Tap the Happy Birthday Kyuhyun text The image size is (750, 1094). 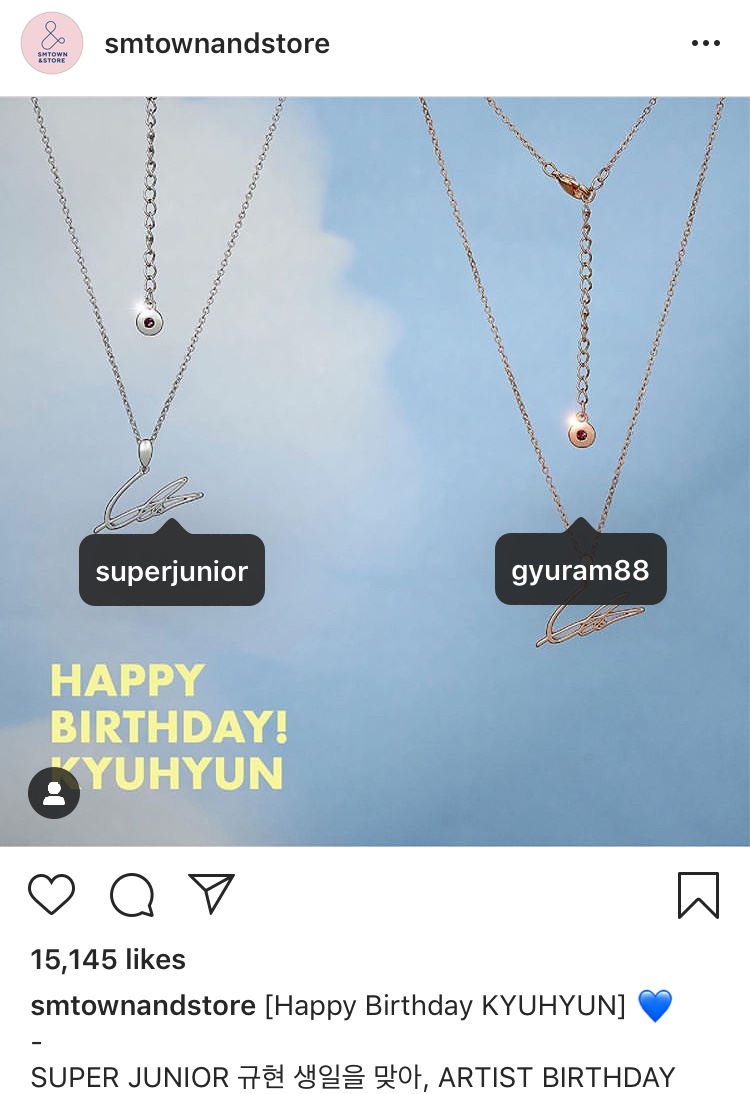168,727
